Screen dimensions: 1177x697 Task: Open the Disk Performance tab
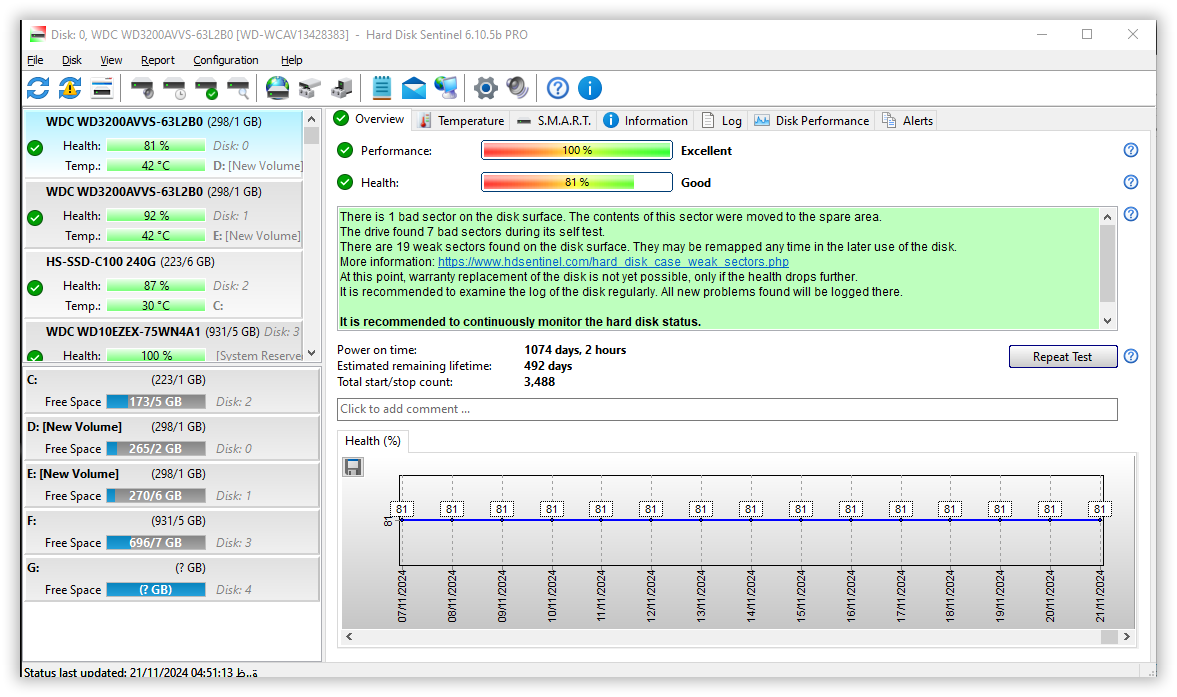pos(811,120)
